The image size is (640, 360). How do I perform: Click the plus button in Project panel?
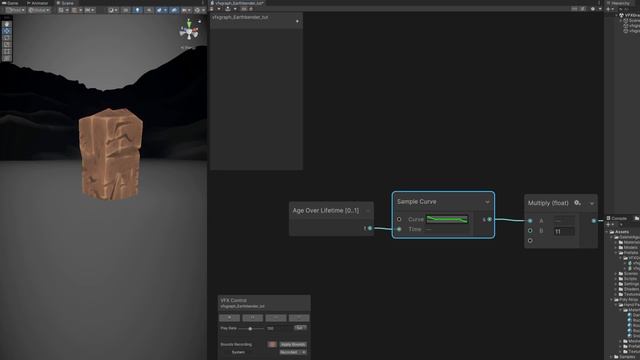click(x=608, y=224)
